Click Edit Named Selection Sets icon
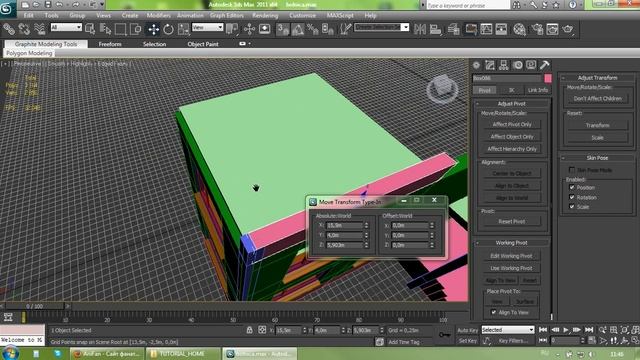 pos(346,29)
